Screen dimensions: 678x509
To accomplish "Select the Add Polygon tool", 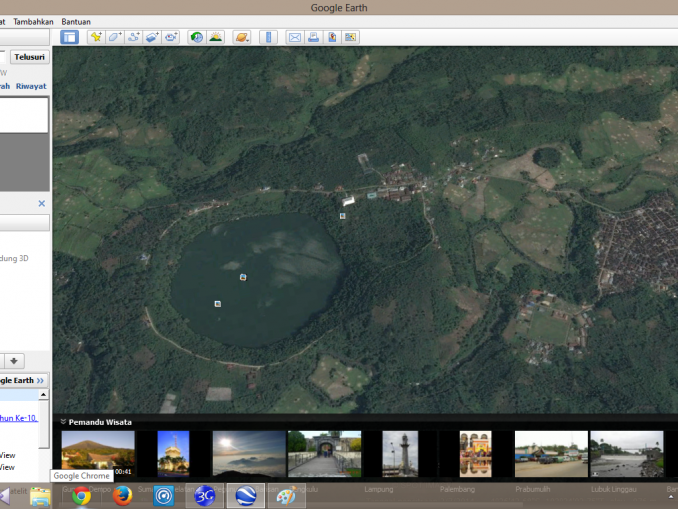I will 114,37.
